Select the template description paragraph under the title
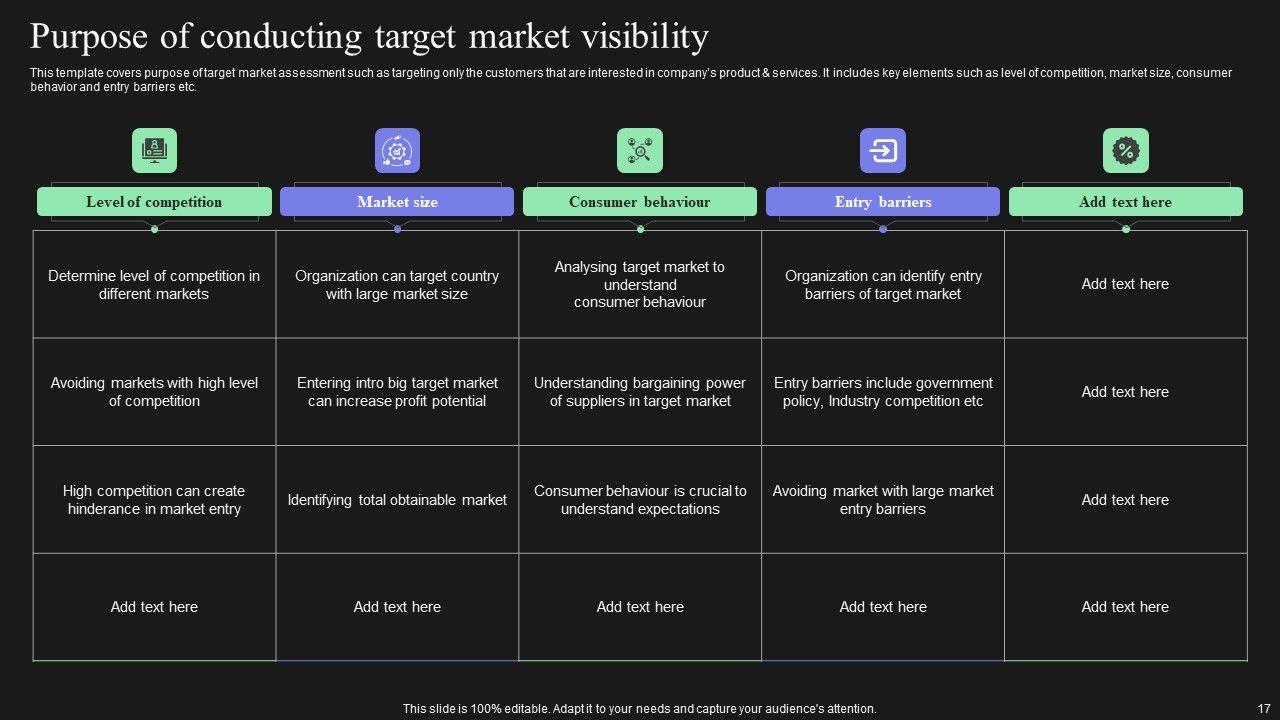The image size is (1280, 720). coord(630,80)
